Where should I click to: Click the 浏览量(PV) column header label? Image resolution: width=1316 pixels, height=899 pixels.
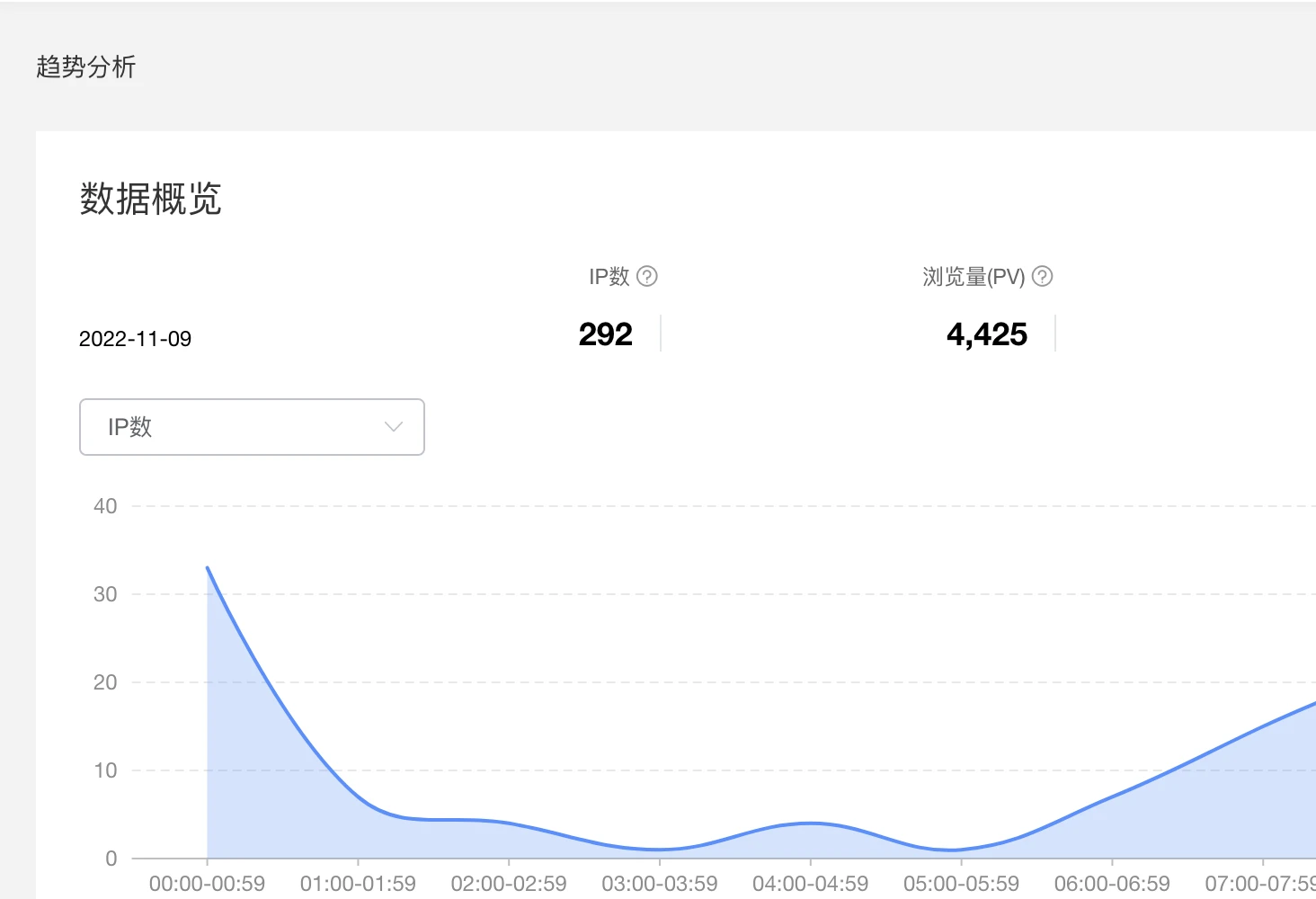point(974,277)
